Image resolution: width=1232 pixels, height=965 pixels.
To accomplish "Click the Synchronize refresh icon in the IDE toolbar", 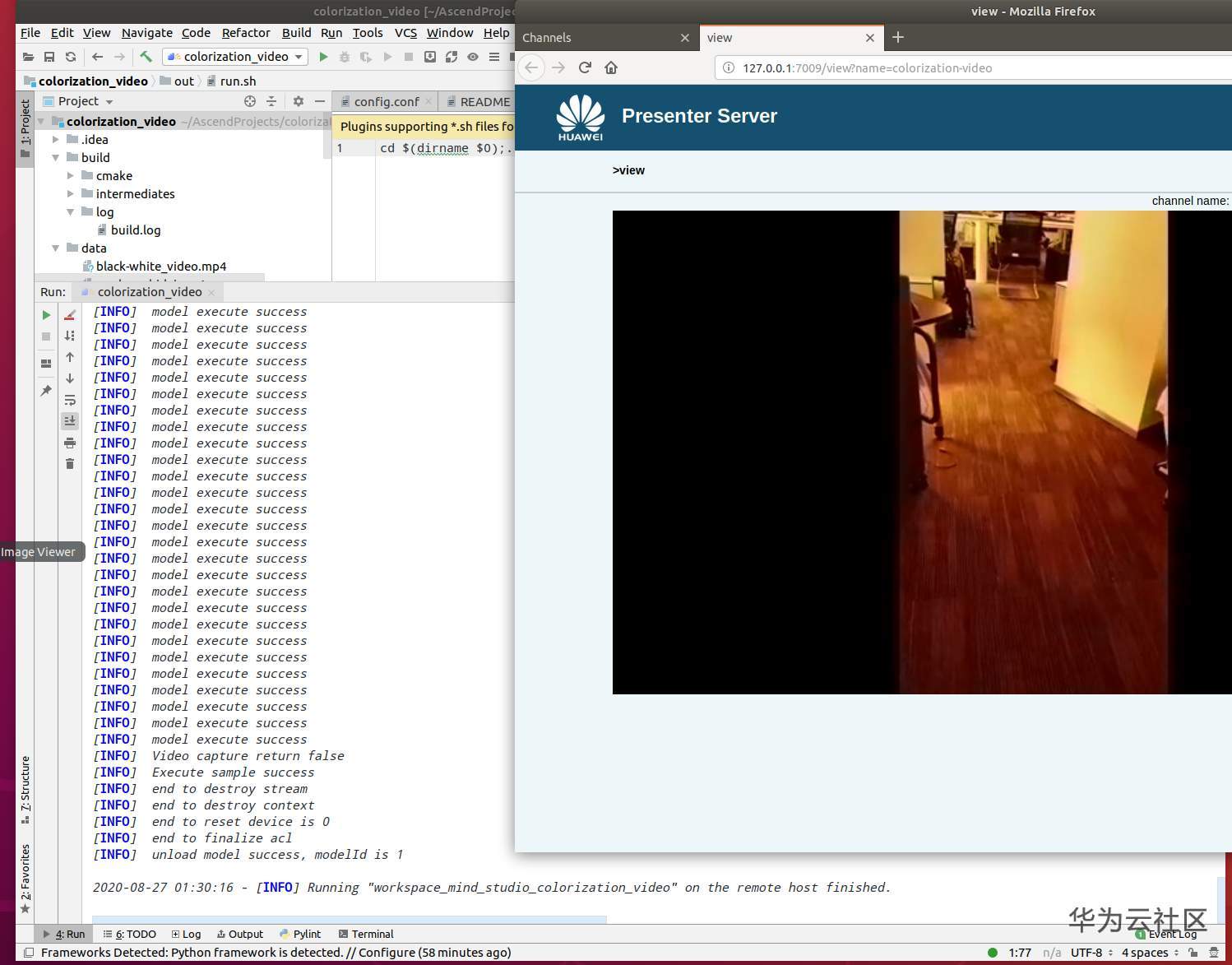I will pyautogui.click(x=71, y=57).
